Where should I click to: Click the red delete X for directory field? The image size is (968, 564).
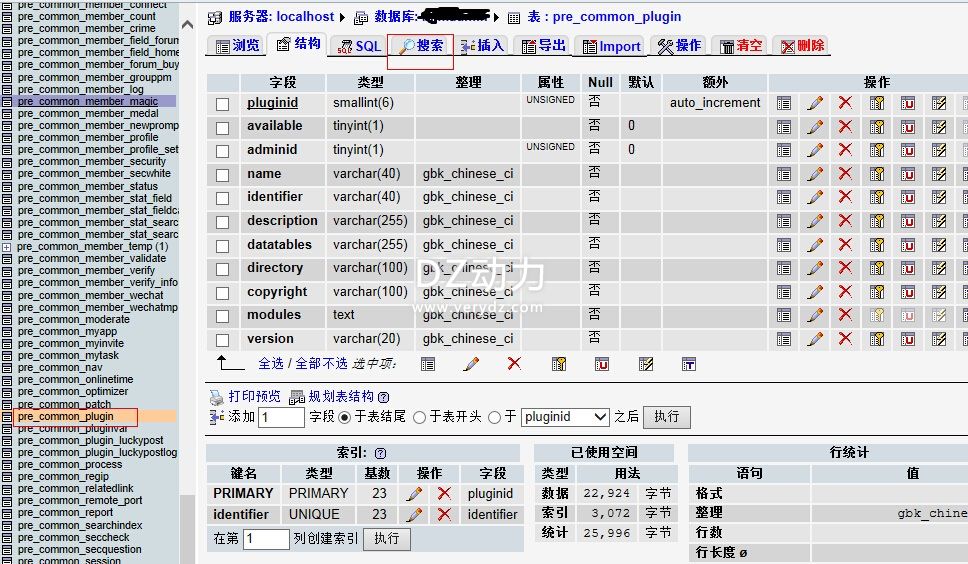(845, 268)
